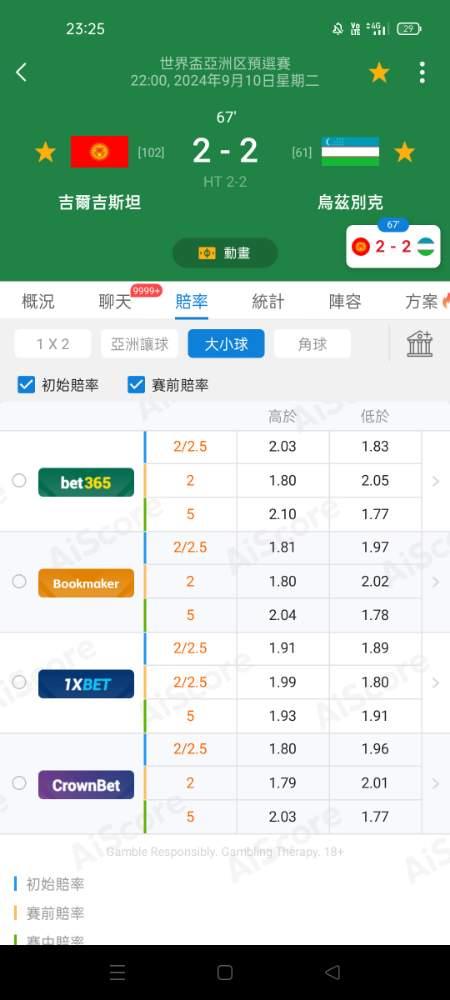
Task: Star the Uzbekistan team
Action: 405,152
